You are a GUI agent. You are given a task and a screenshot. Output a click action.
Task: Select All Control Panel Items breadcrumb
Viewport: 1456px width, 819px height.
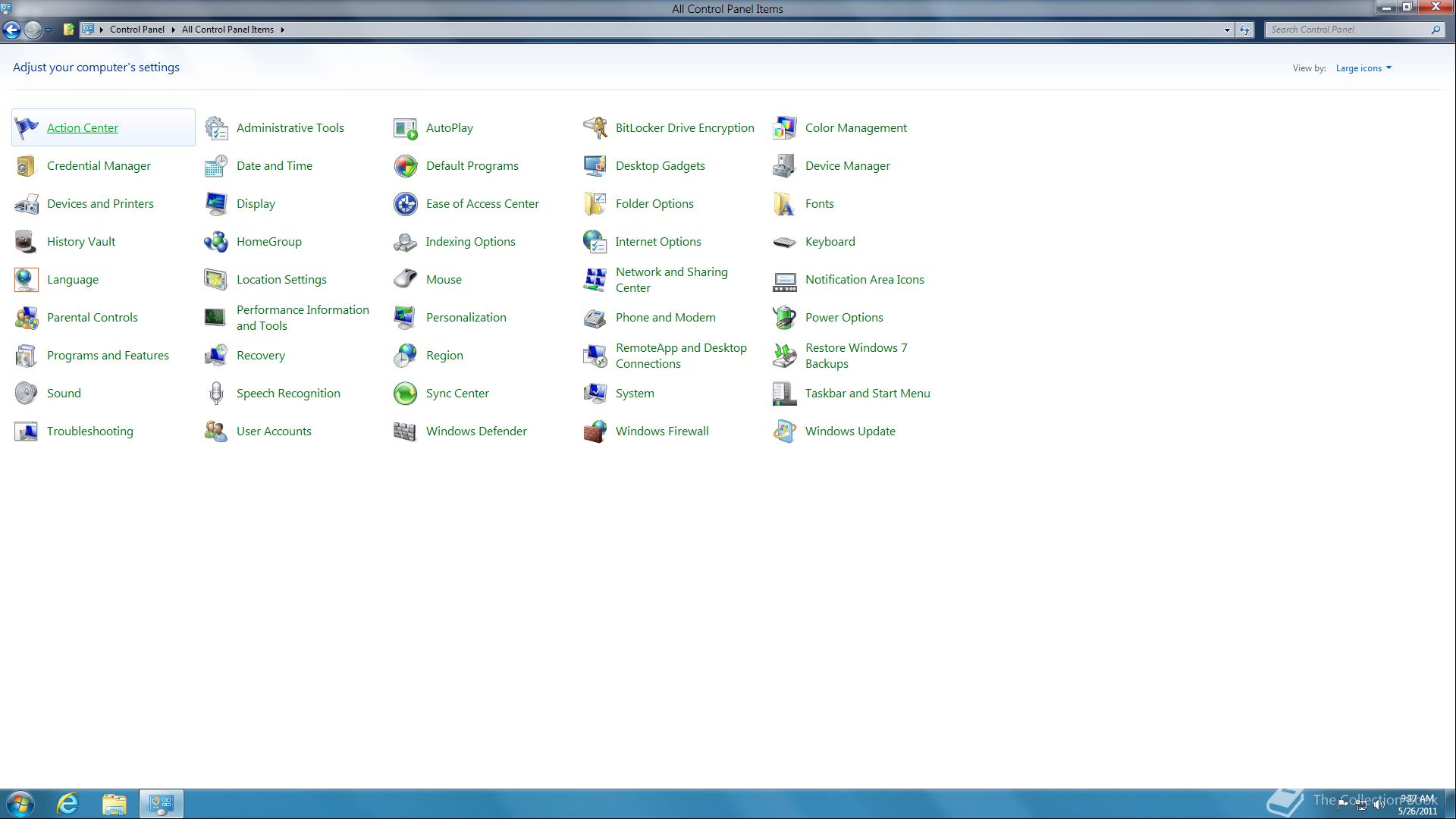(227, 30)
